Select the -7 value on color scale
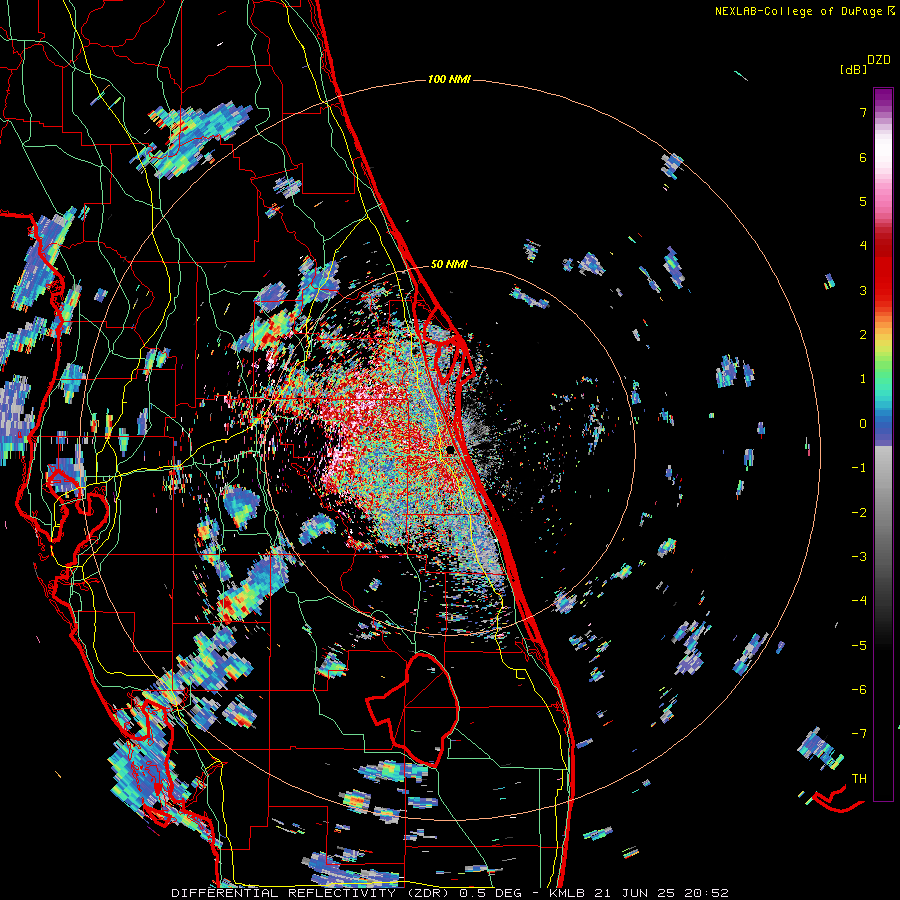The image size is (900, 900). [859, 734]
